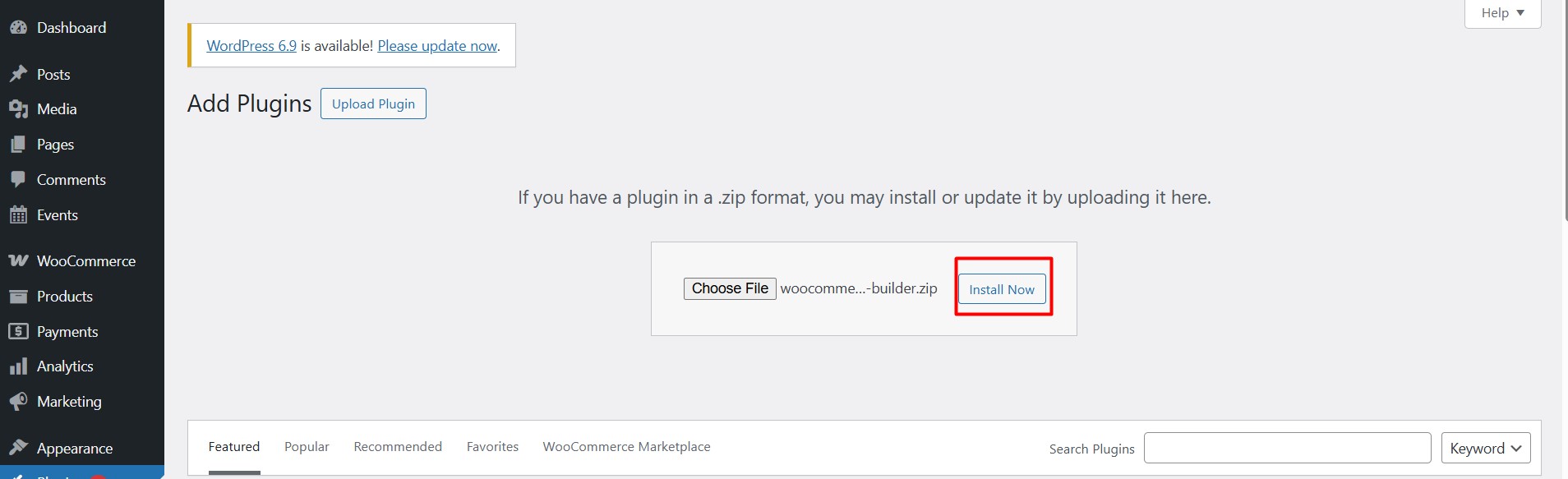Image resolution: width=1568 pixels, height=479 pixels.
Task: Click the WooCommerce logo icon
Action: pyautogui.click(x=18, y=261)
